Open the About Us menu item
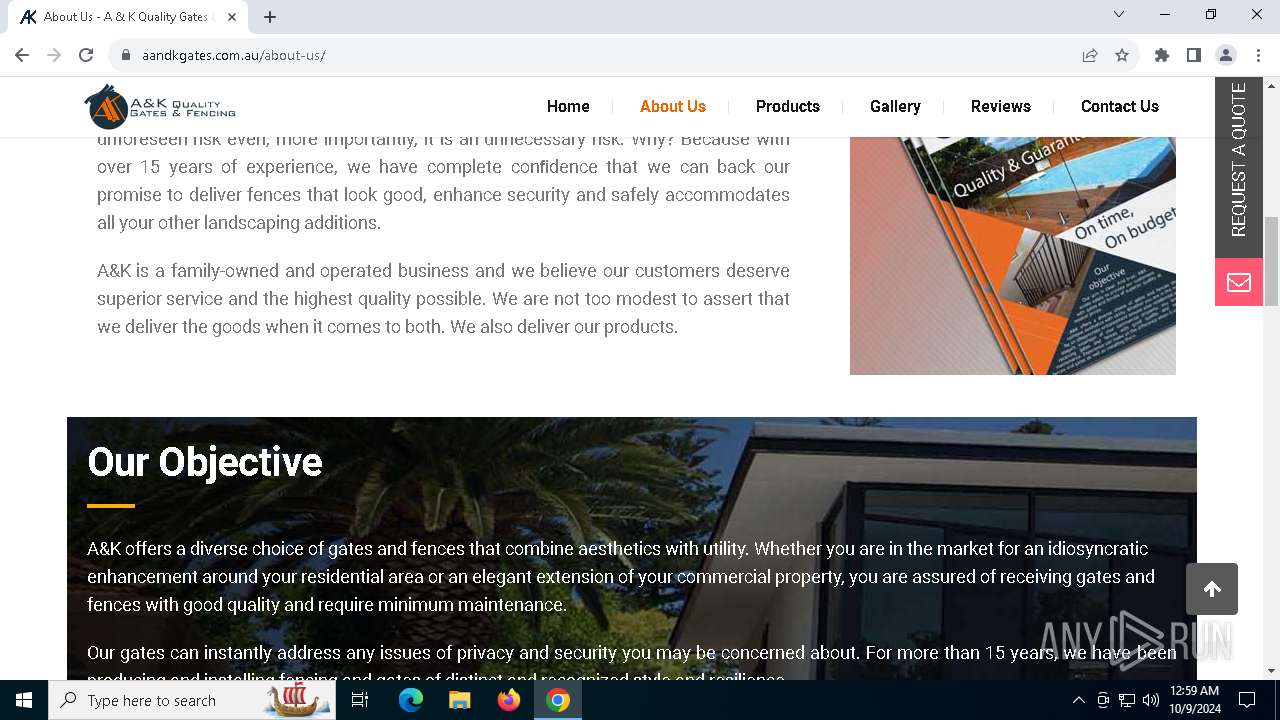The width and height of the screenshot is (1280, 720). coord(673,106)
